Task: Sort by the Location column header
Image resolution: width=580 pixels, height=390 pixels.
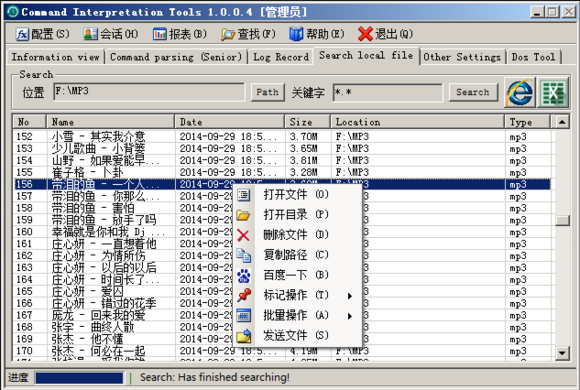Action: [x=417, y=122]
